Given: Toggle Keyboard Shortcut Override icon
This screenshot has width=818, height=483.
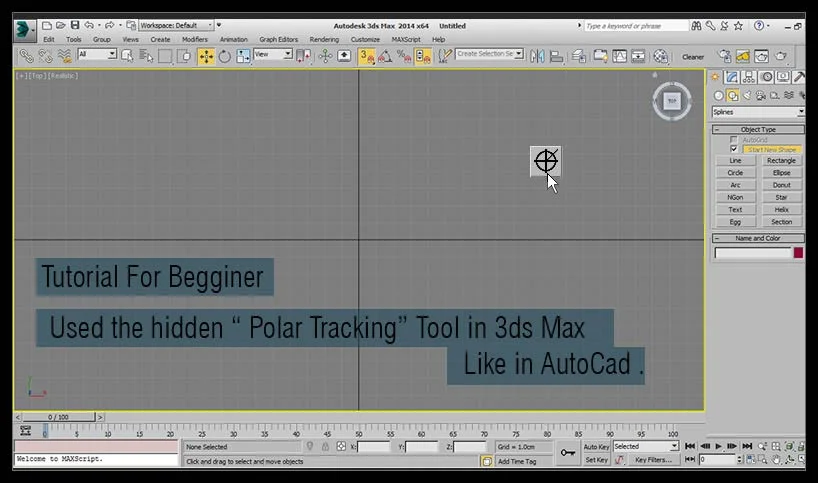Looking at the screenshot, I should coord(344,56).
